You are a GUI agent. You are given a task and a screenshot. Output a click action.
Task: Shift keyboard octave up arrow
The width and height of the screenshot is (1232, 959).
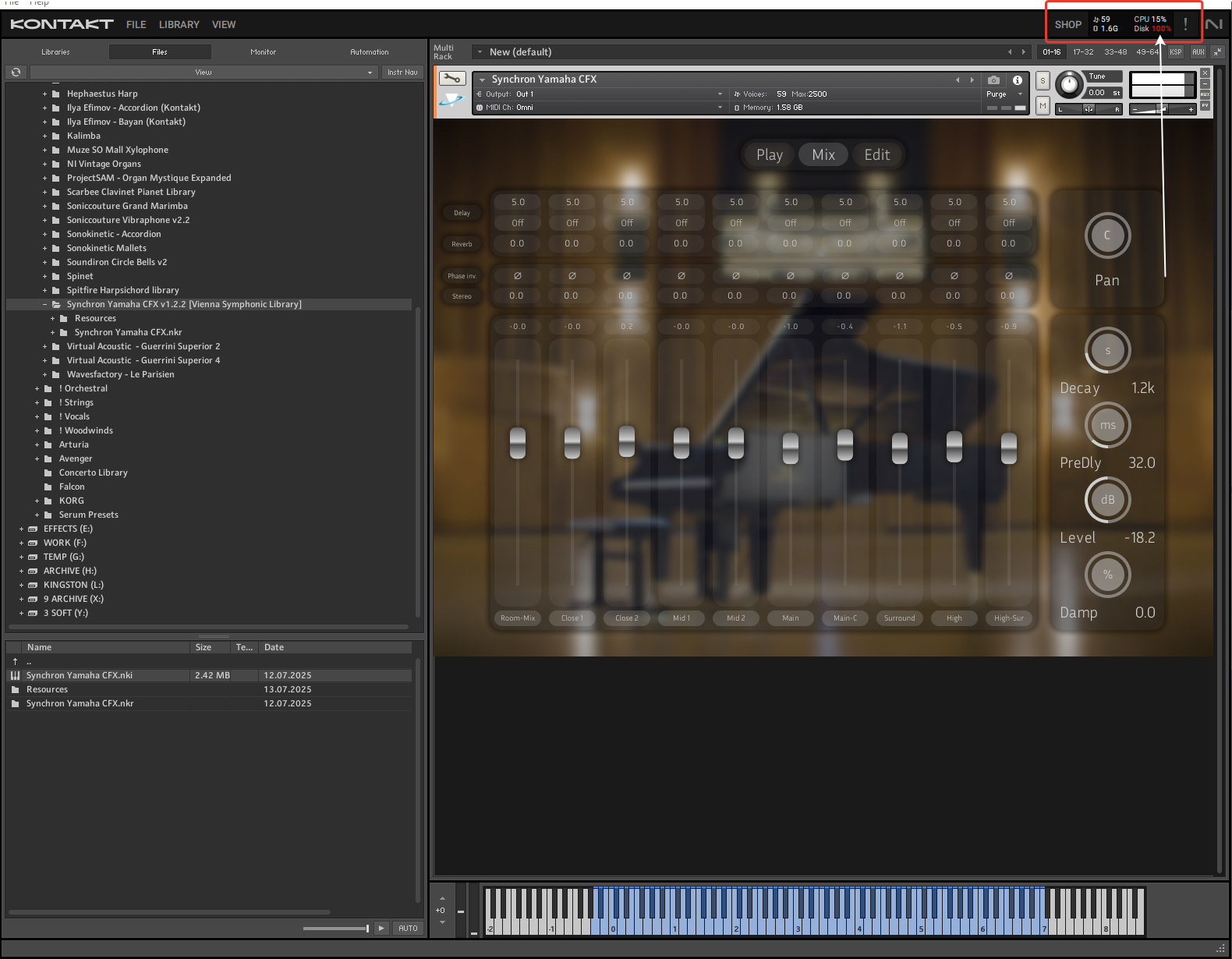(442, 898)
